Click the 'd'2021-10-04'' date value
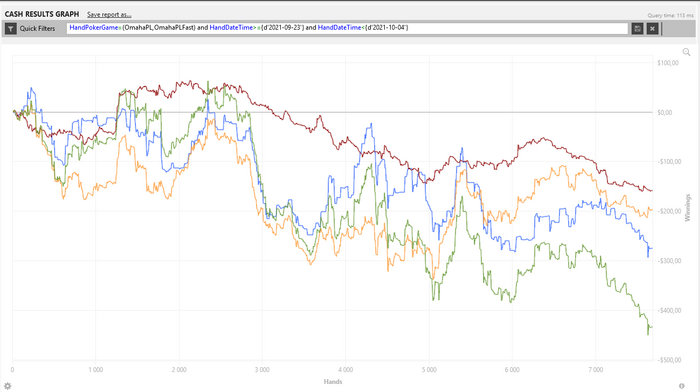The height and width of the screenshot is (392, 700). (x=387, y=28)
